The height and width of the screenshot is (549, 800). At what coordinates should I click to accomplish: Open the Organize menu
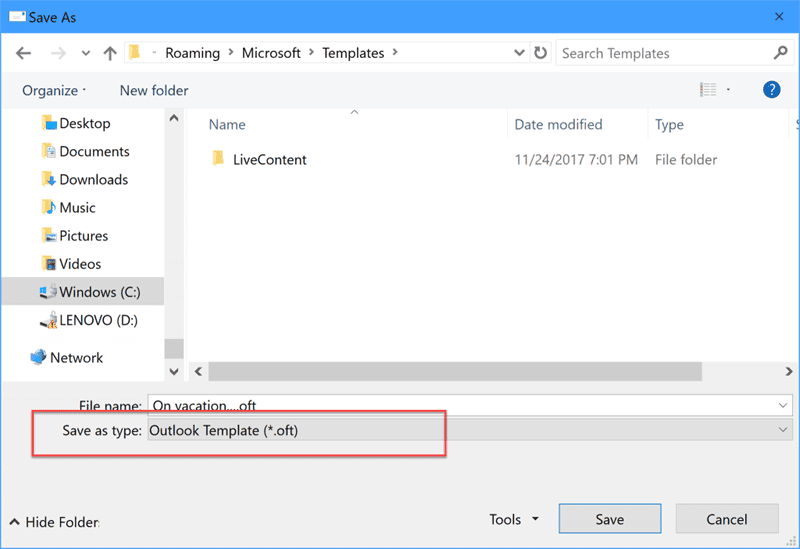(x=54, y=90)
